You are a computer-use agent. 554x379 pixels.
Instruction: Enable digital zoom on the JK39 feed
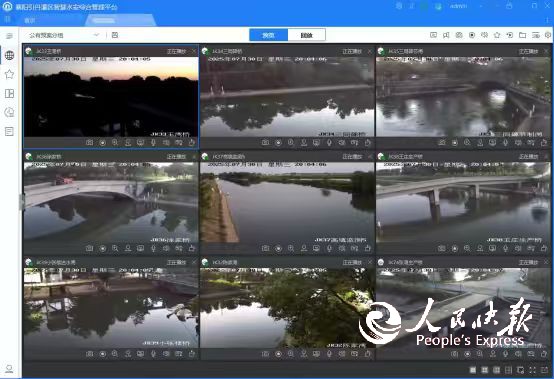click(115, 354)
